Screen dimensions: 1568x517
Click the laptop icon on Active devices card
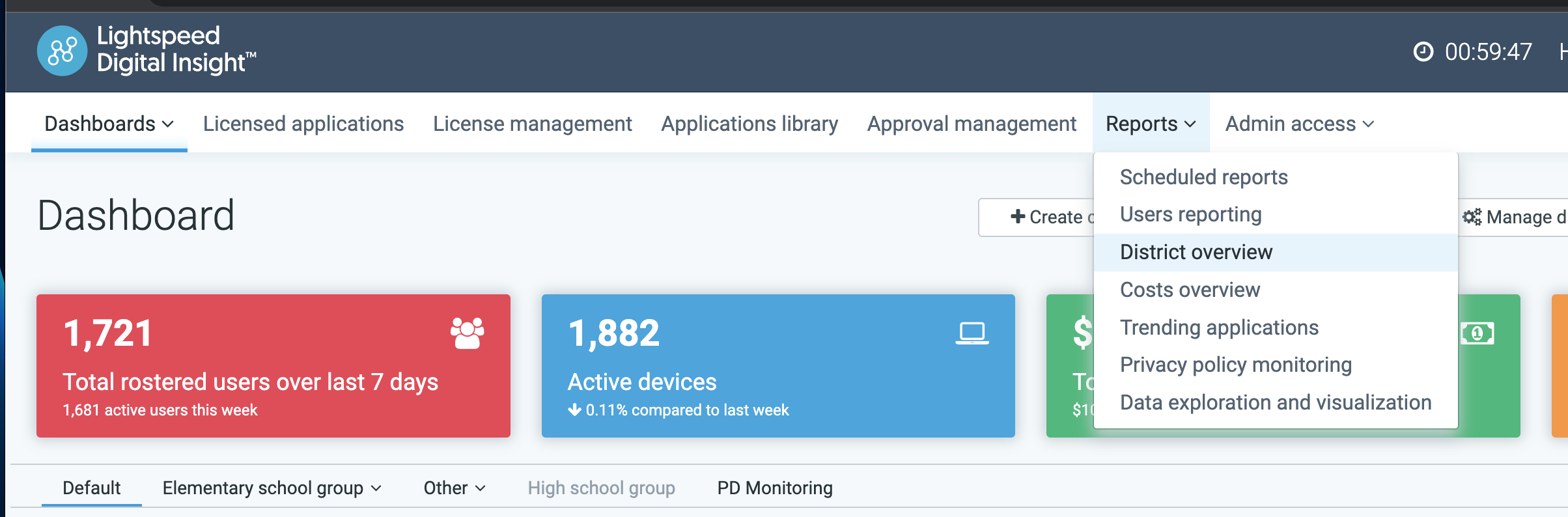point(972,333)
